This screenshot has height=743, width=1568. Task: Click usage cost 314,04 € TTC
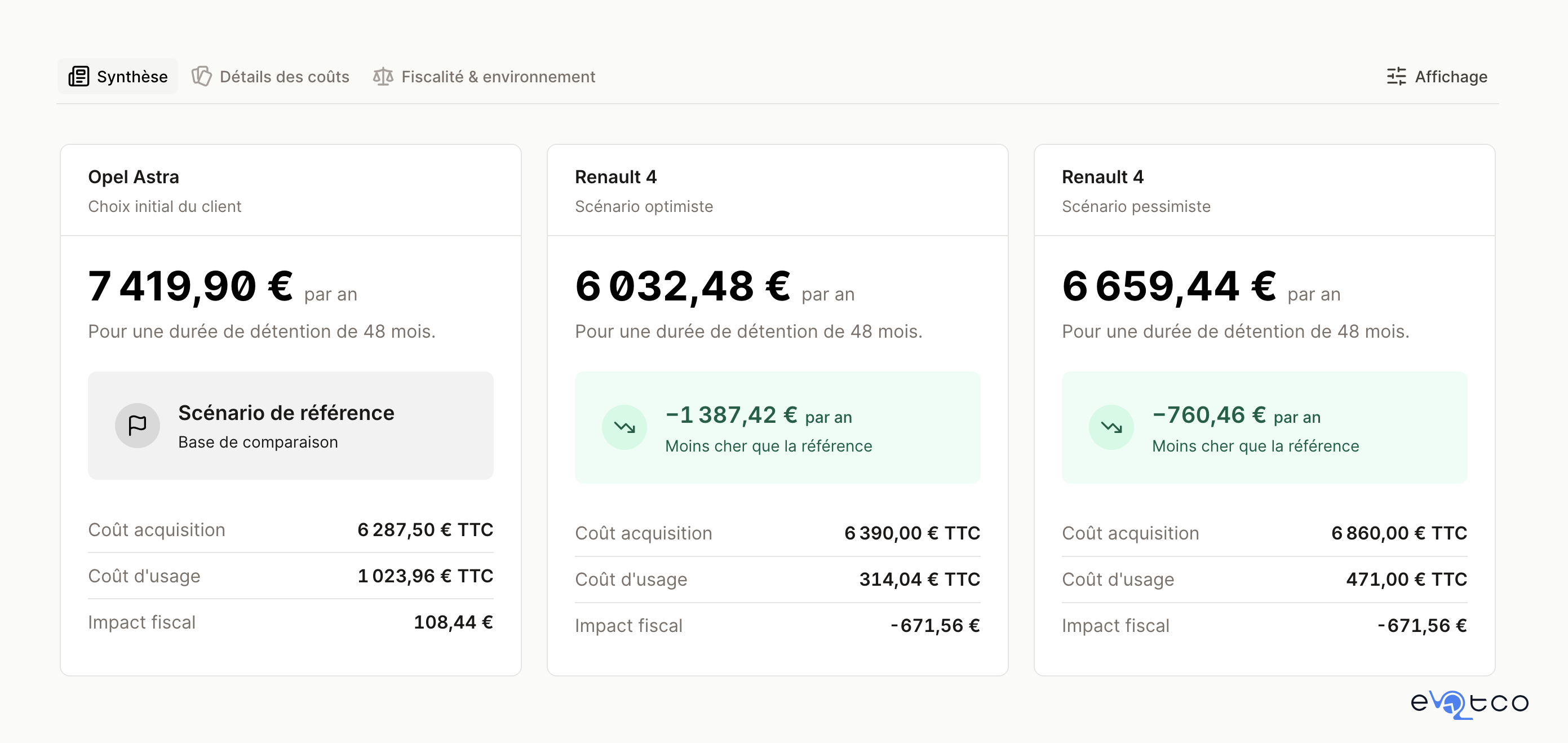click(920, 579)
